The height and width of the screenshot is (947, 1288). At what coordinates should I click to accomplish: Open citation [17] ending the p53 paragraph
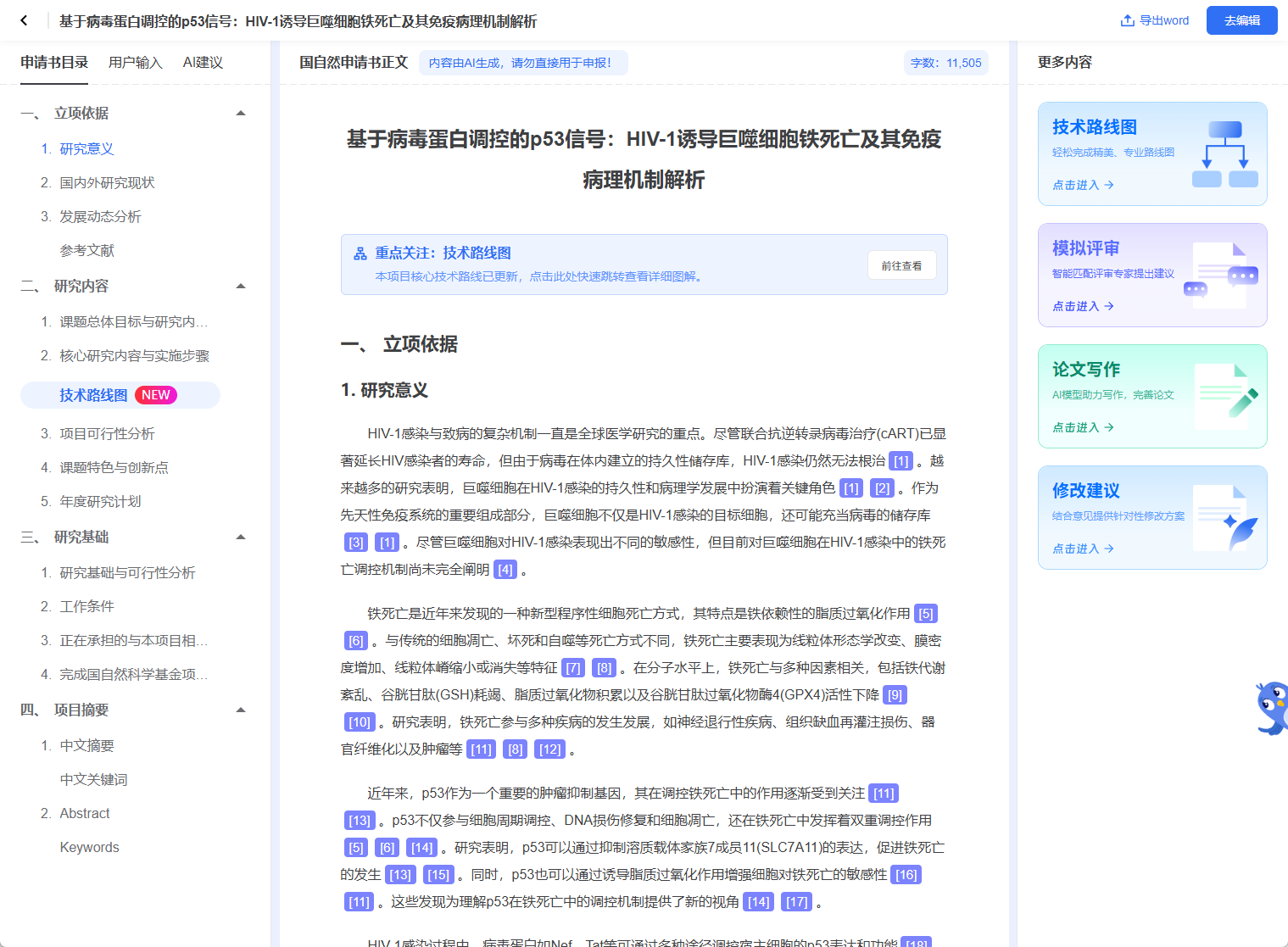click(796, 902)
